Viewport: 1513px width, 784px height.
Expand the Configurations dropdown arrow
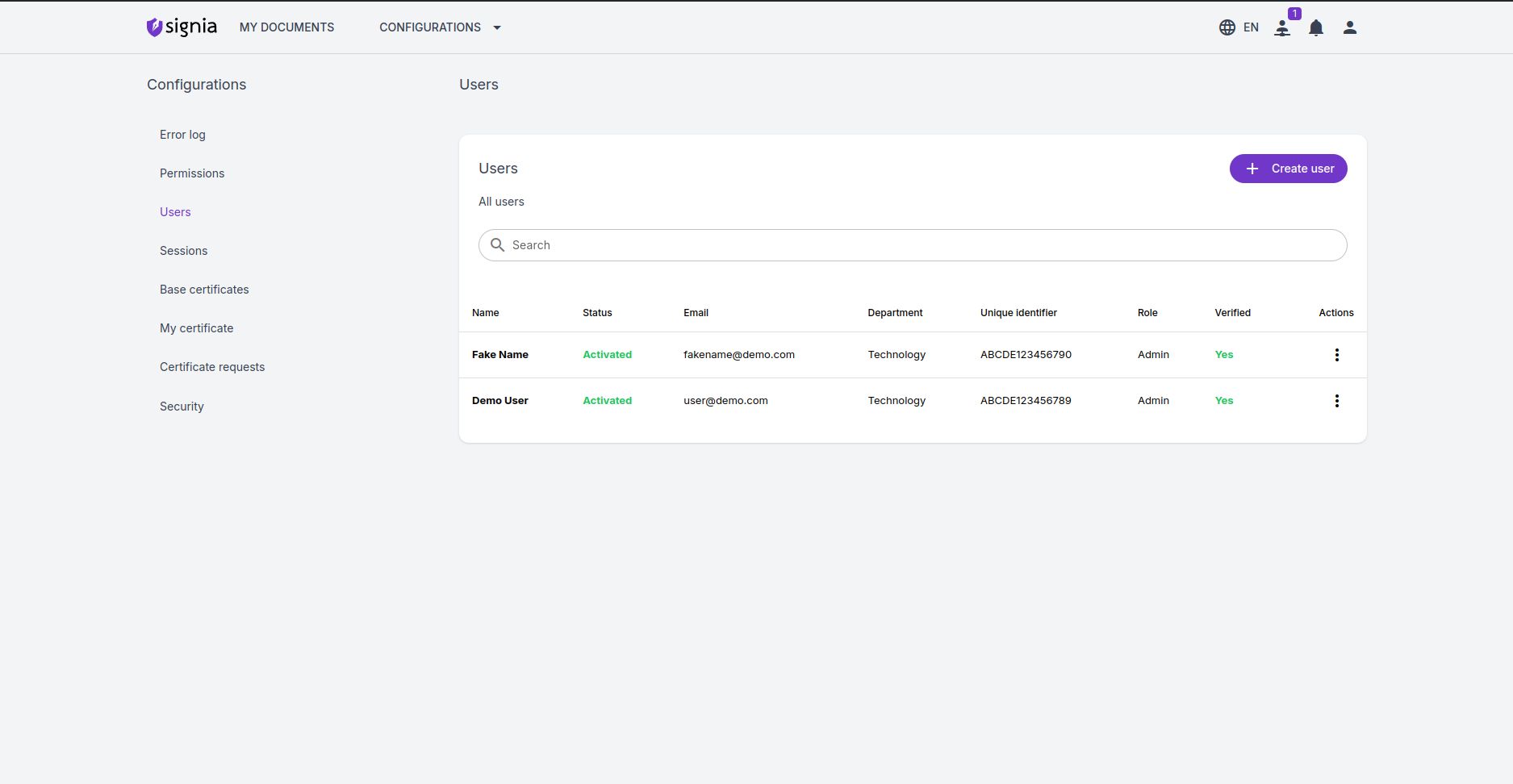coord(497,27)
